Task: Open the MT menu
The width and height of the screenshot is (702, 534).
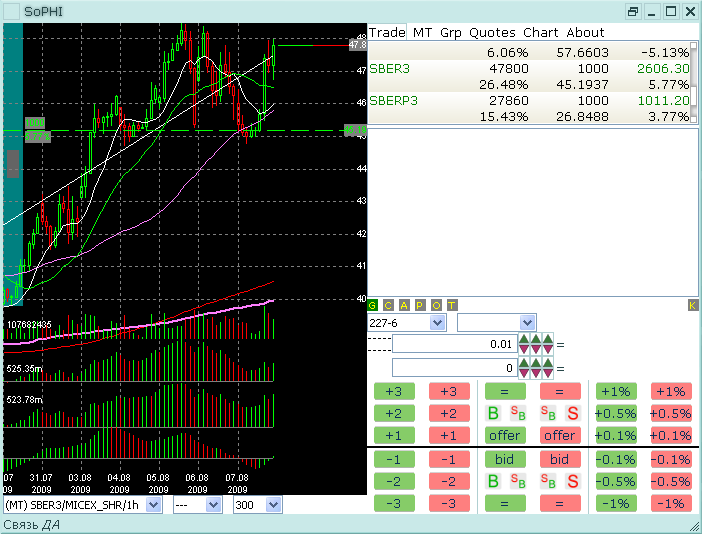Action: click(423, 32)
